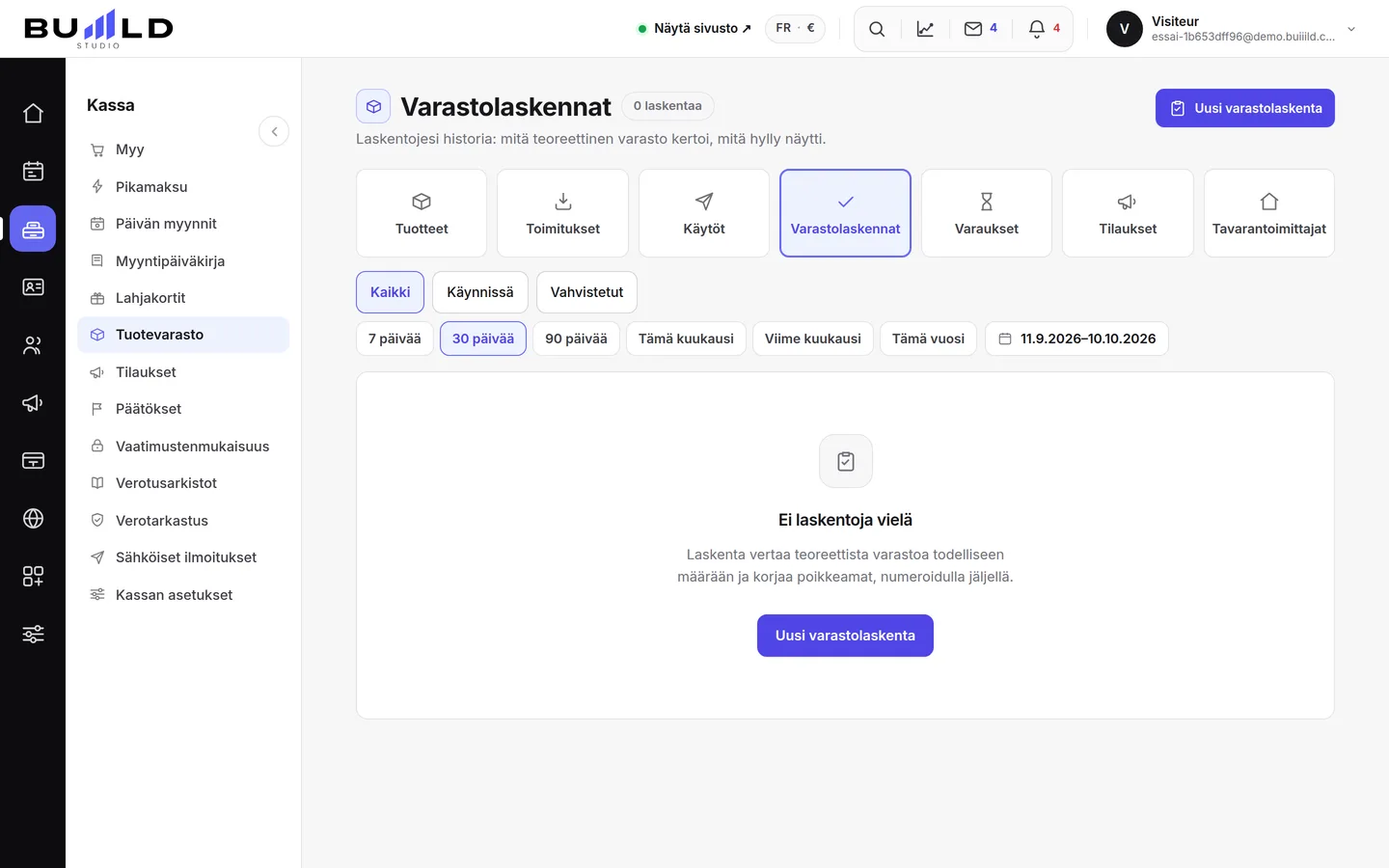
Task: Switch to the Tuotteet tab
Action: 422,213
